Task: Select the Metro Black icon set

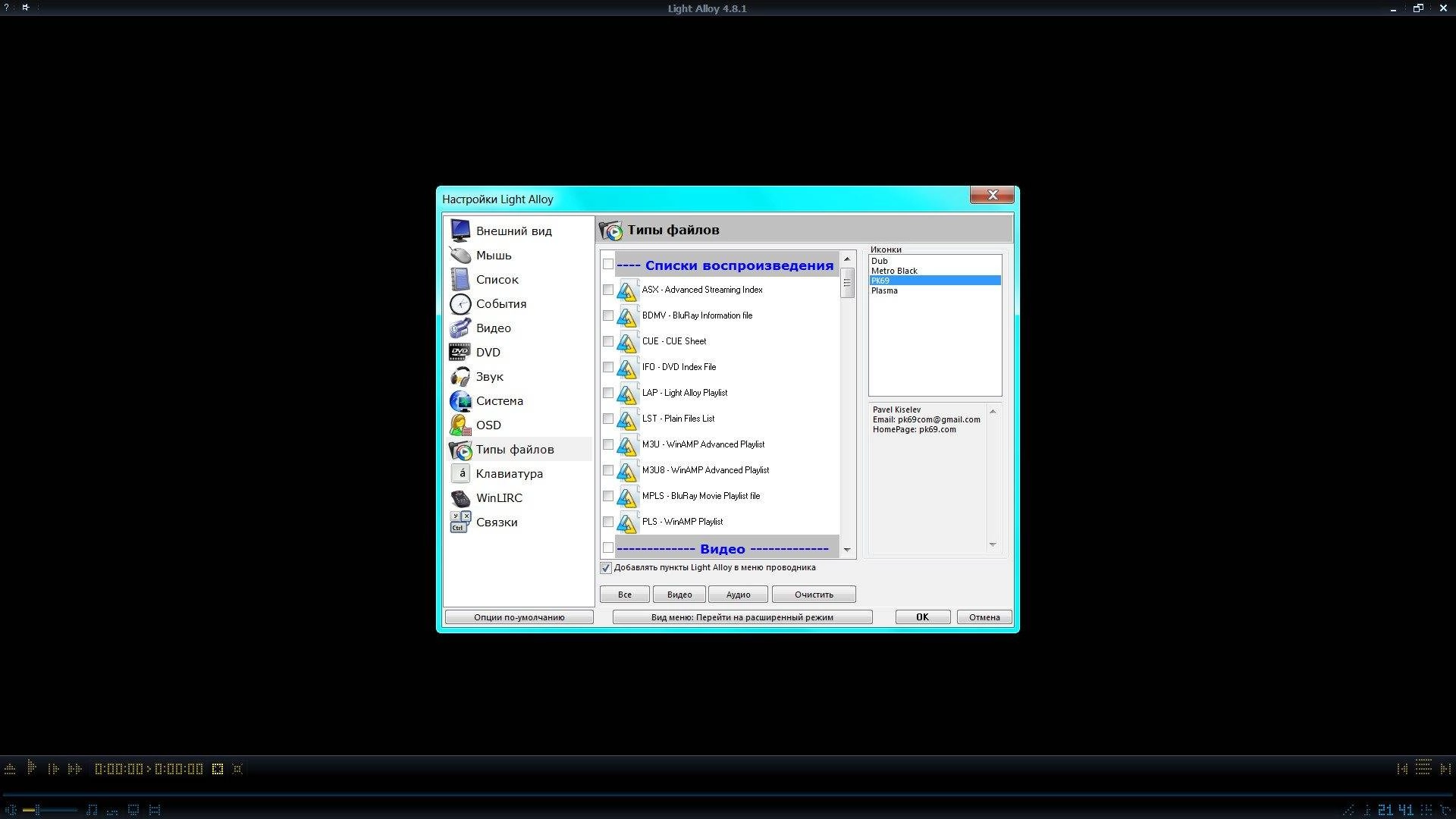Action: 935,271
